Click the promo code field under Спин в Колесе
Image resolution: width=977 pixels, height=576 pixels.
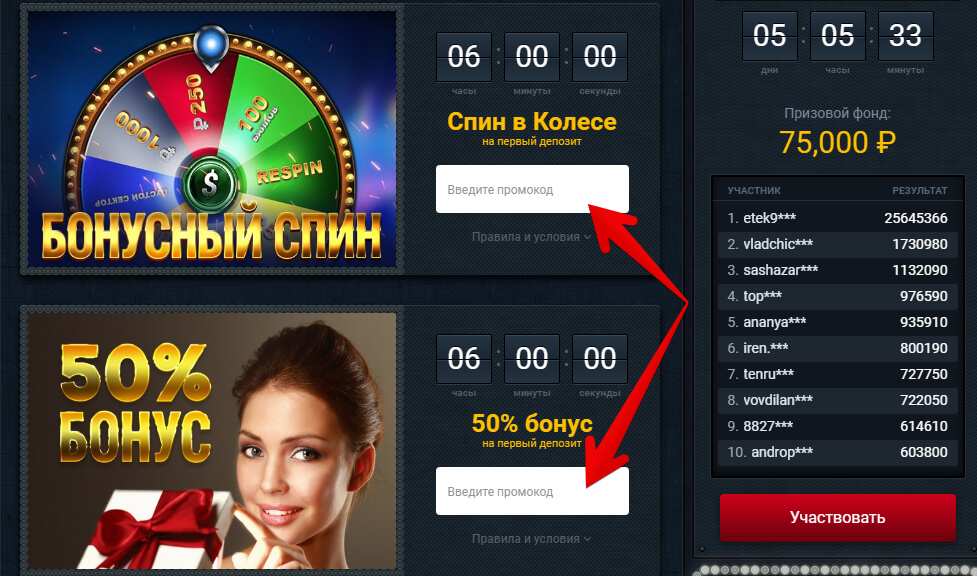click(x=532, y=189)
